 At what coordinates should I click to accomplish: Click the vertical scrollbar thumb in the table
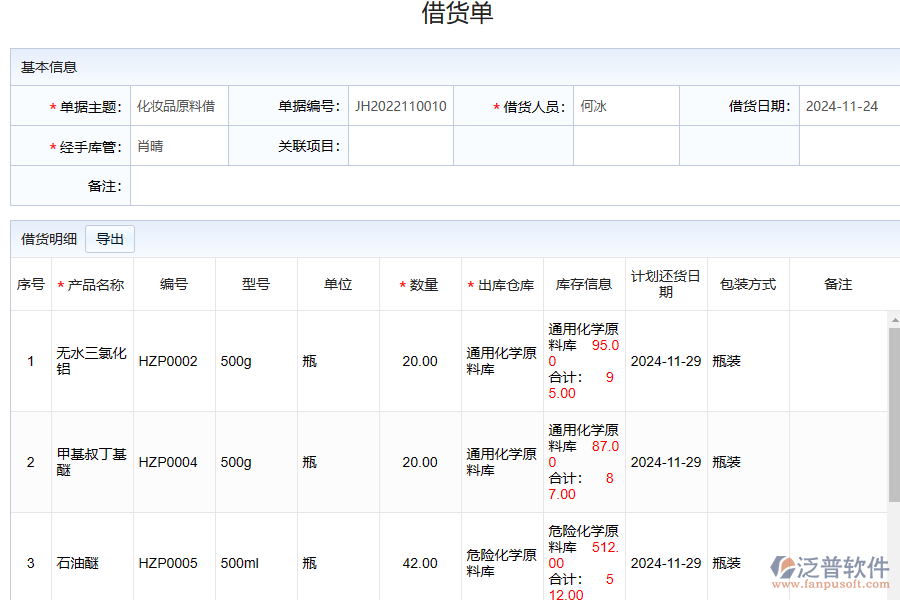point(894,415)
